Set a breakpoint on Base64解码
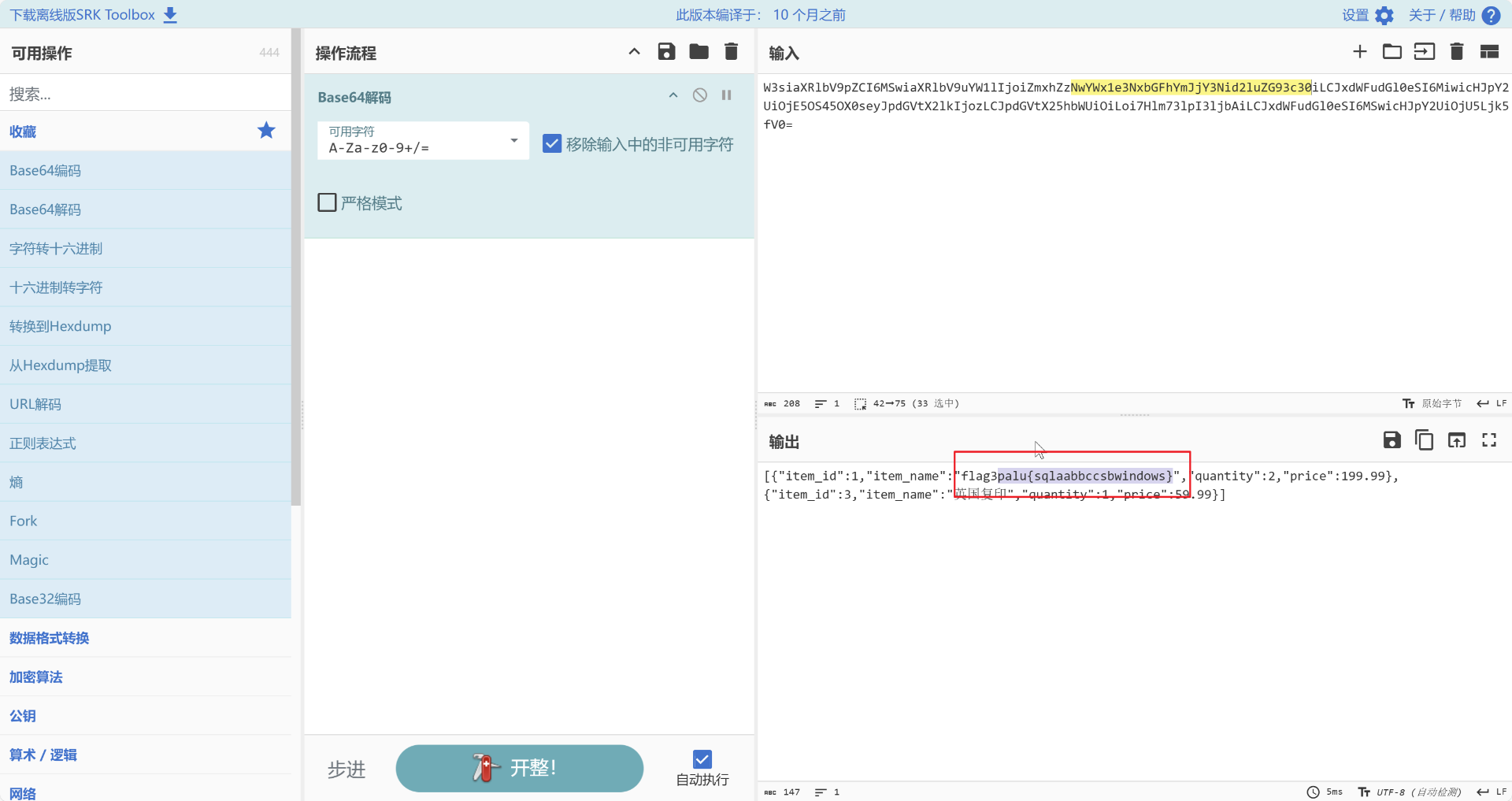Screen dimensions: 1512x801 727,95
